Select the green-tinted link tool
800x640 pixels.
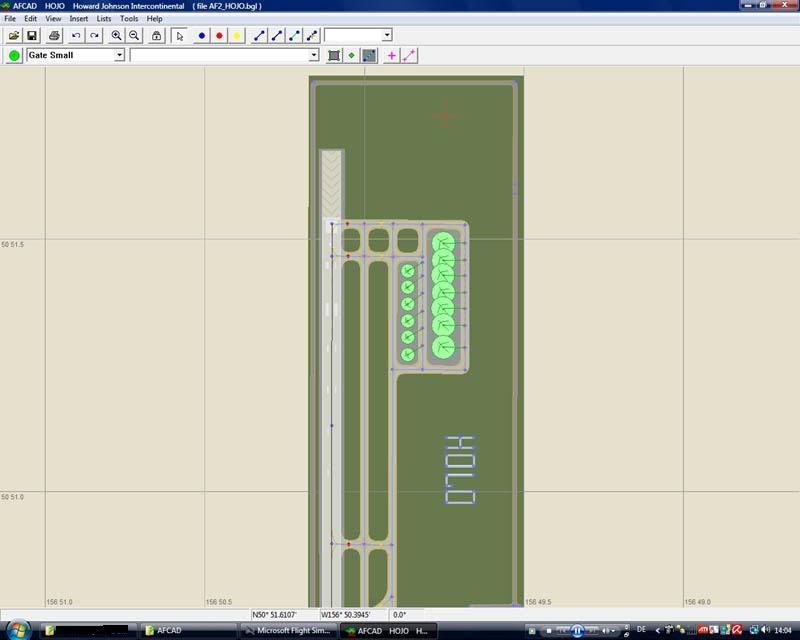click(x=295, y=36)
